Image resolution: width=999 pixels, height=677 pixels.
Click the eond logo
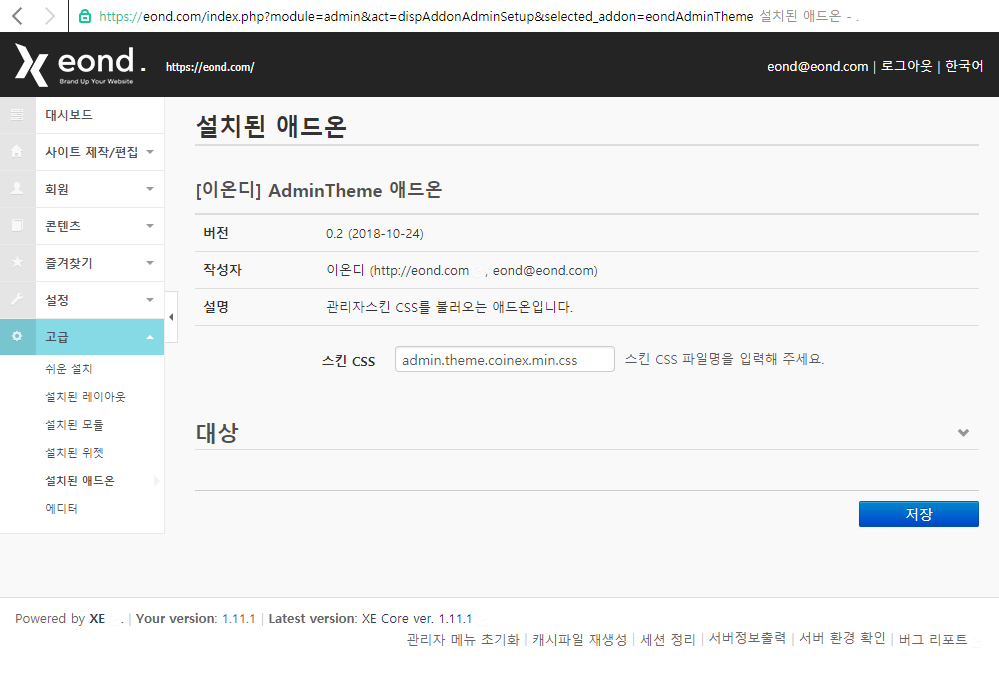pyautogui.click(x=80, y=65)
